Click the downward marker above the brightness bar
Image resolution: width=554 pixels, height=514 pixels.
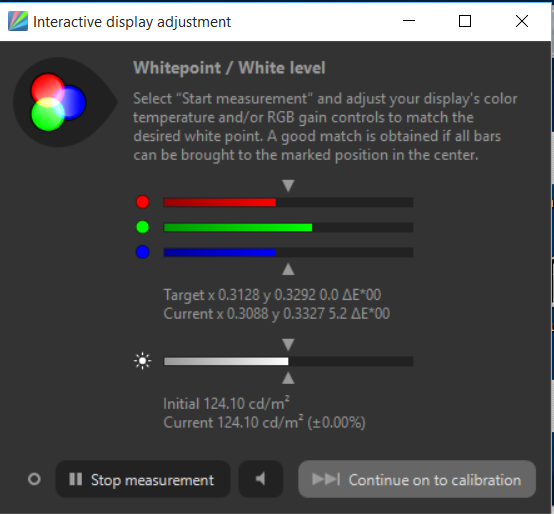tap(288, 344)
